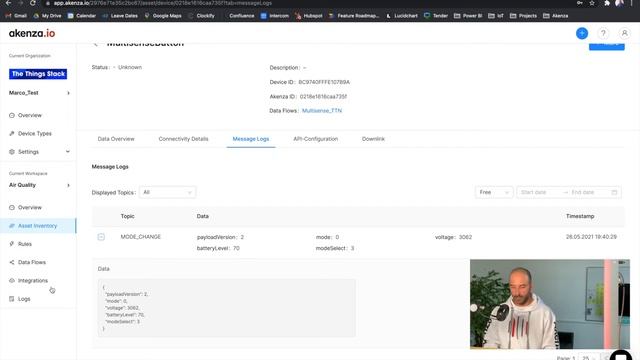Open the Gmail bookmark
Screen dimensions: 640x360
[x=16, y=16]
